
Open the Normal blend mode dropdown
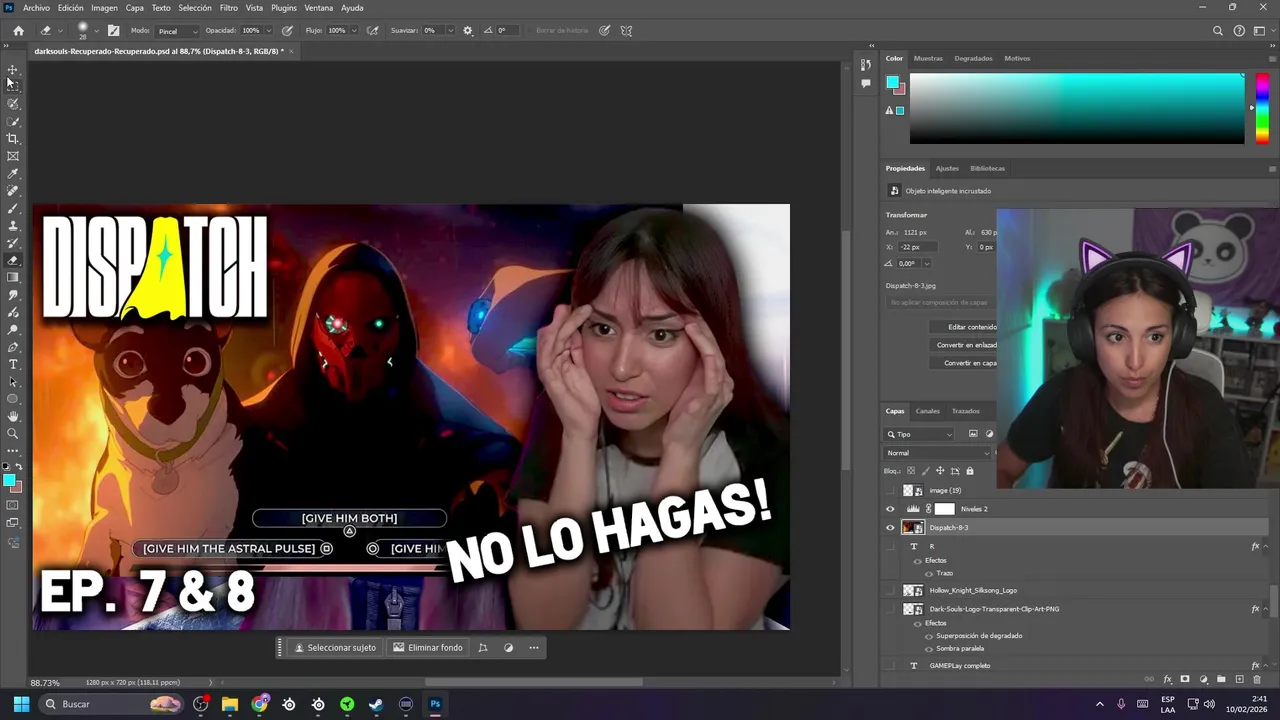click(937, 453)
